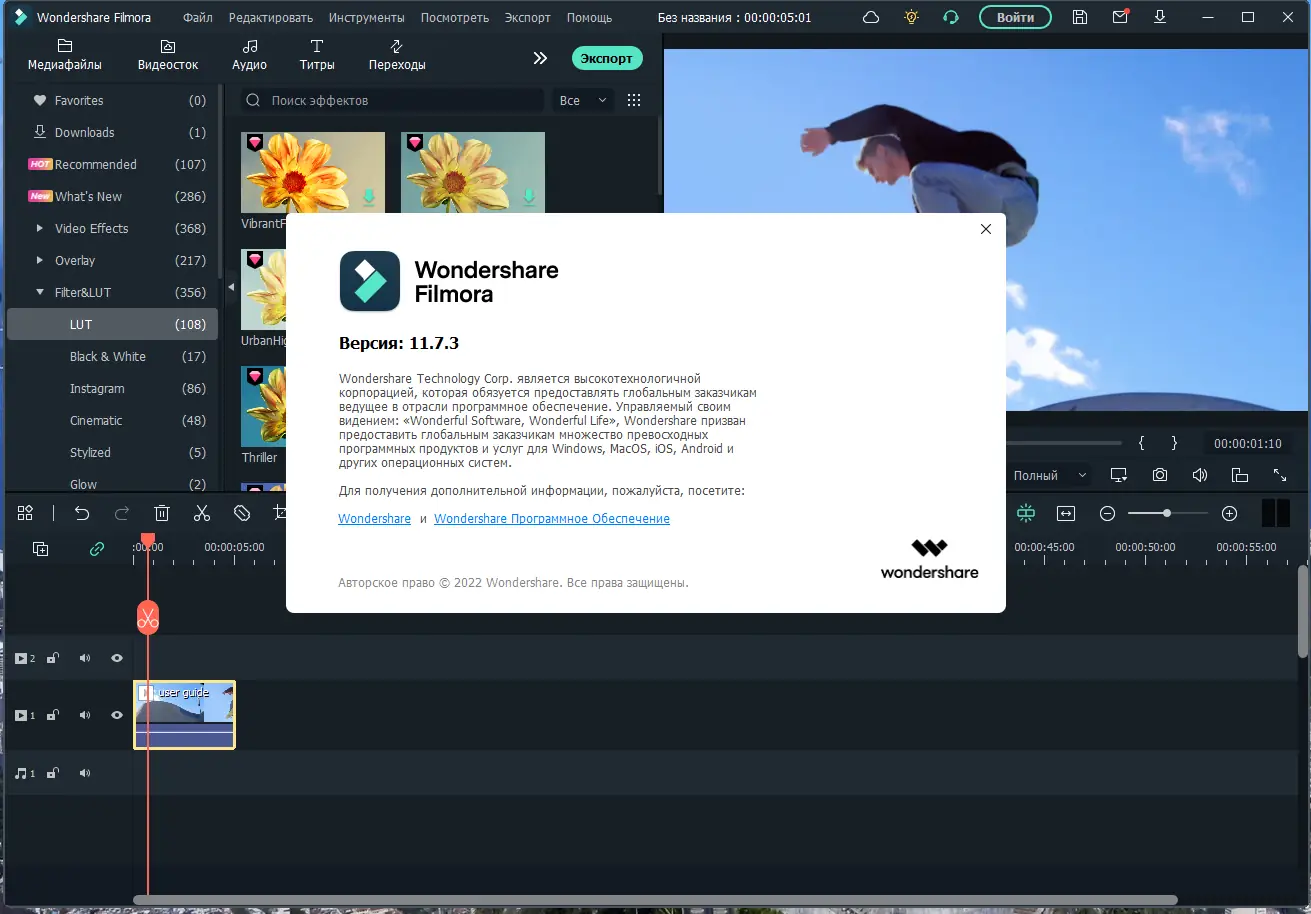Mute video track 2 speaker
The width and height of the screenshot is (1311, 914).
coord(85,658)
